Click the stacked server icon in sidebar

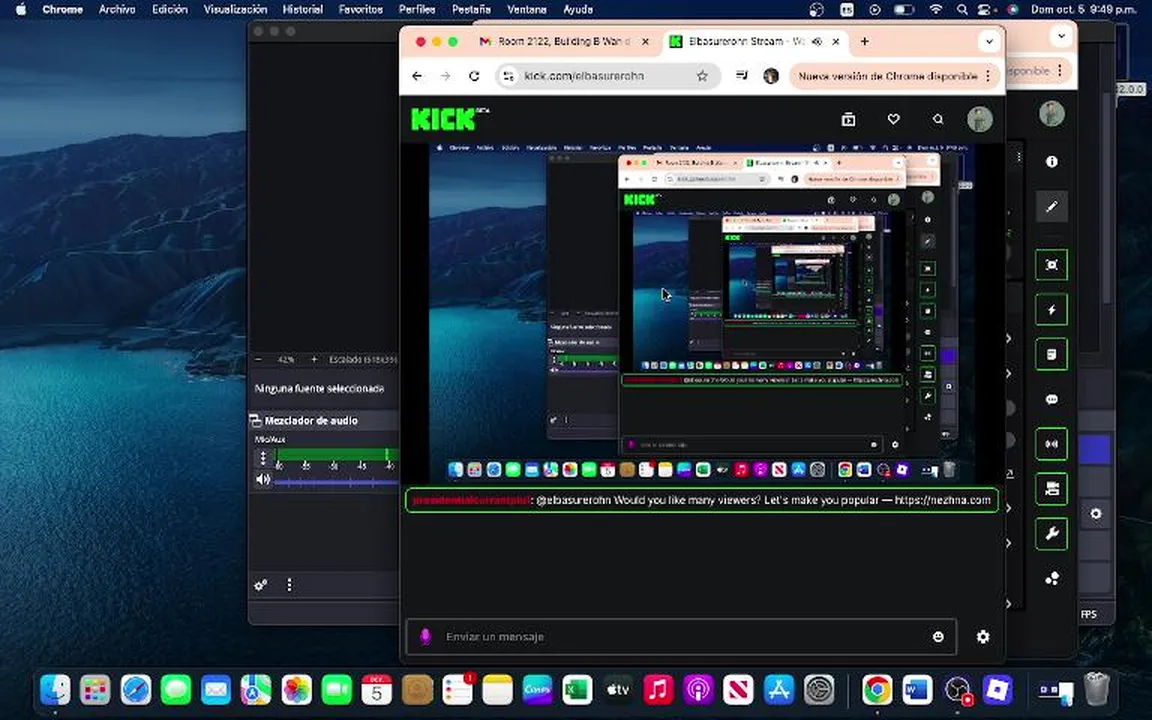1051,489
